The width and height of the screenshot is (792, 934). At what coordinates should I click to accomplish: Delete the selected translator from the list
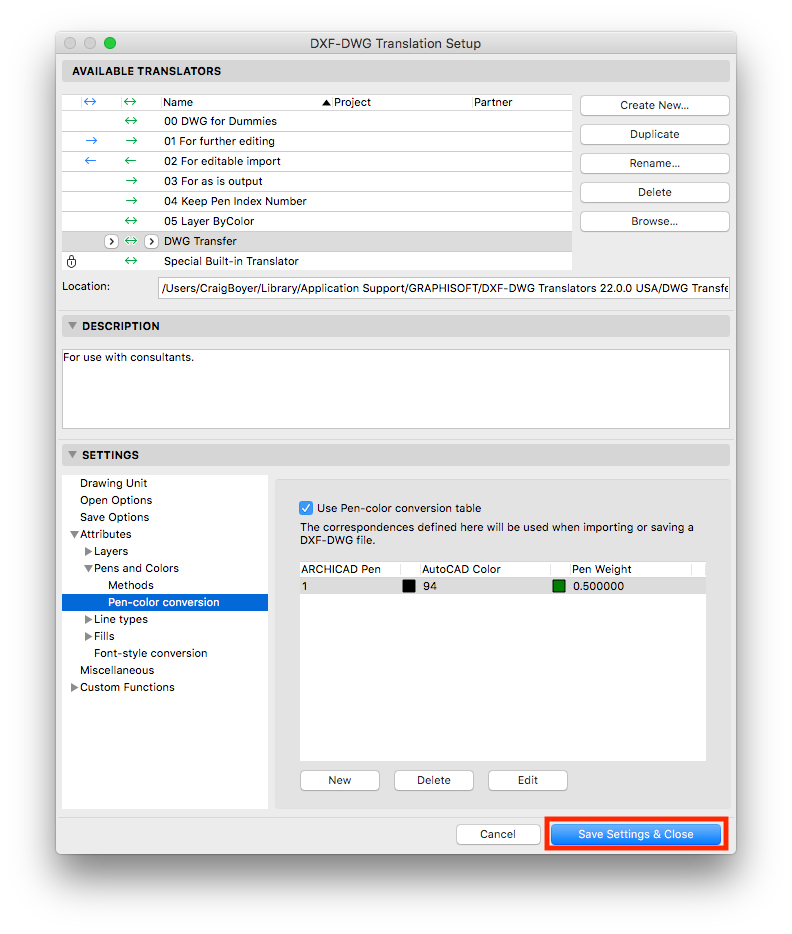click(654, 192)
